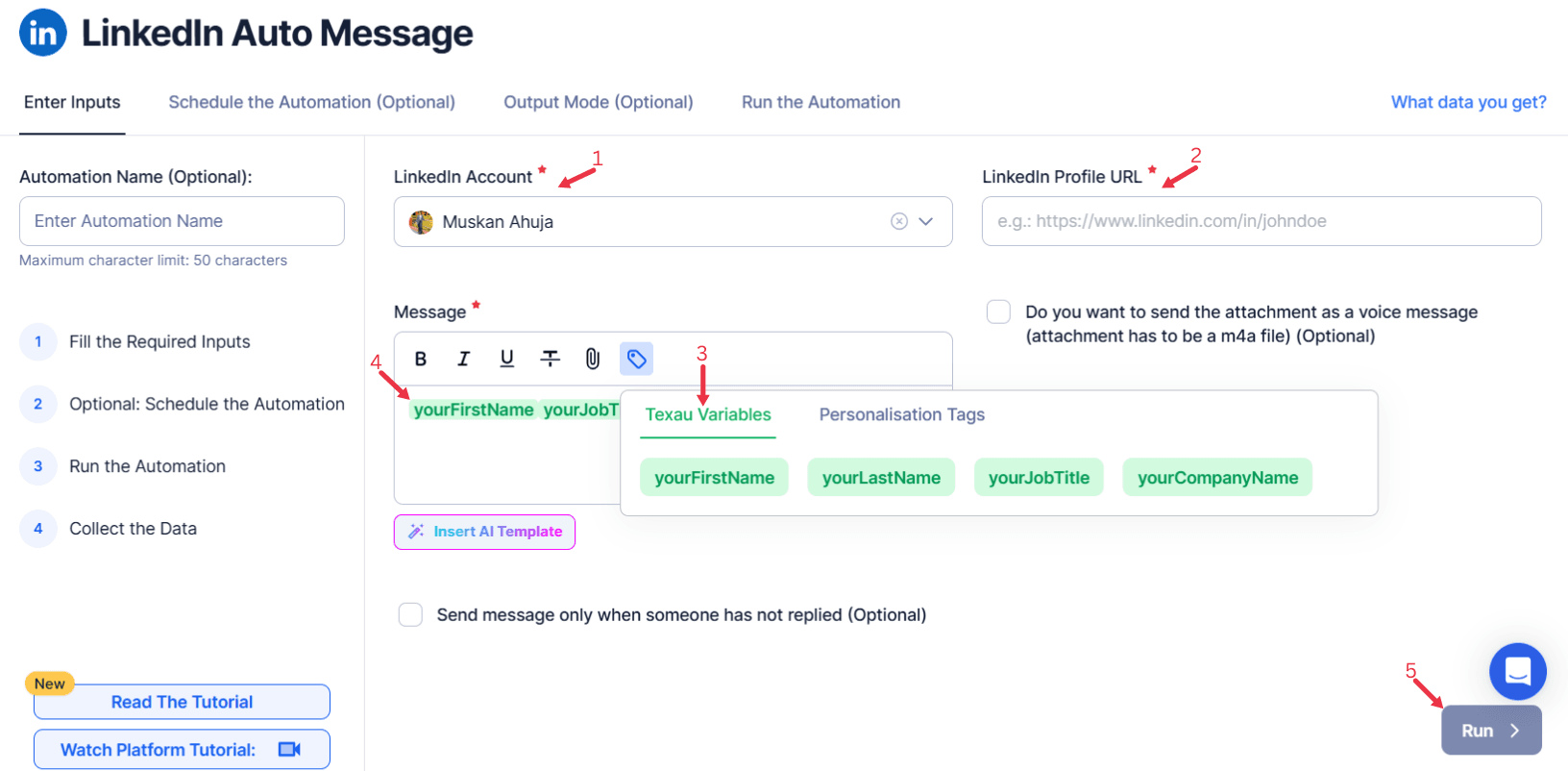Click the Run button
Viewport: 1568px width, 771px height.
pyautogui.click(x=1490, y=731)
